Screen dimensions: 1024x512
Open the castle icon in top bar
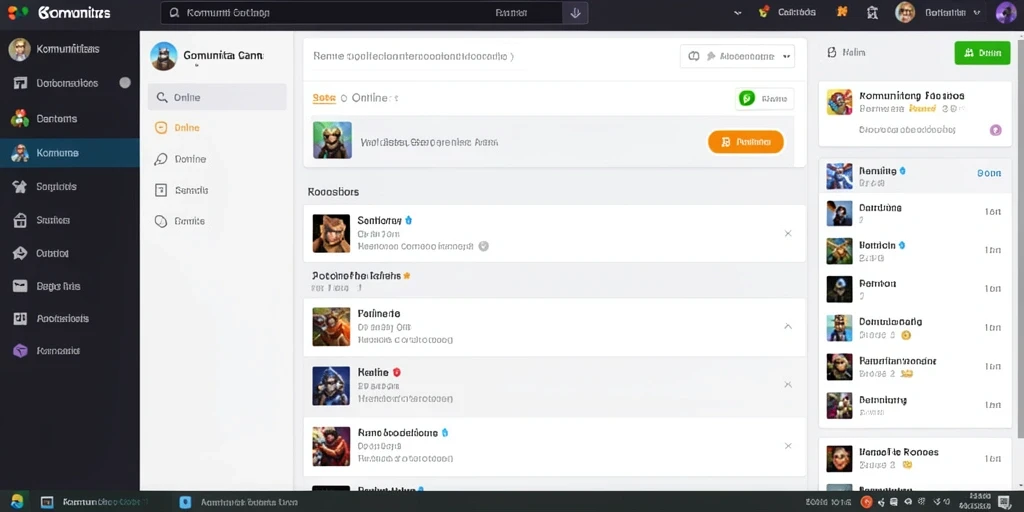tap(871, 12)
